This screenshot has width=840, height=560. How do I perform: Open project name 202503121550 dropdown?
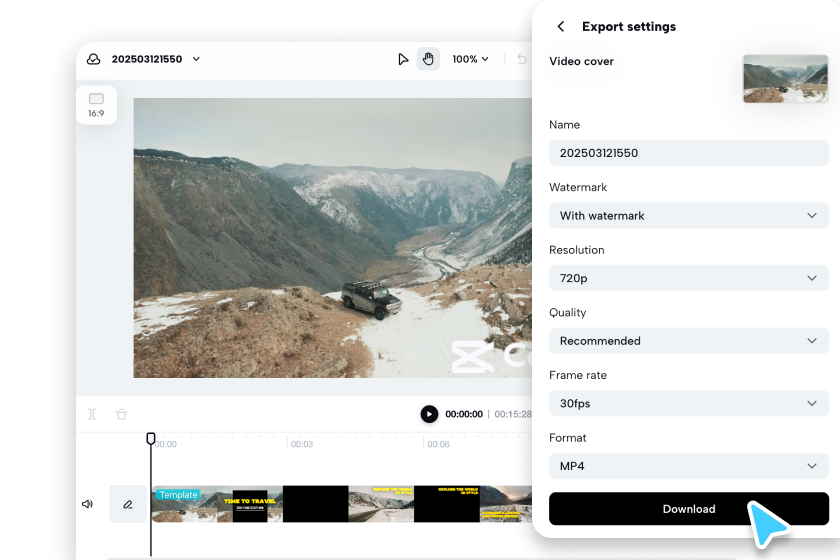[156, 59]
